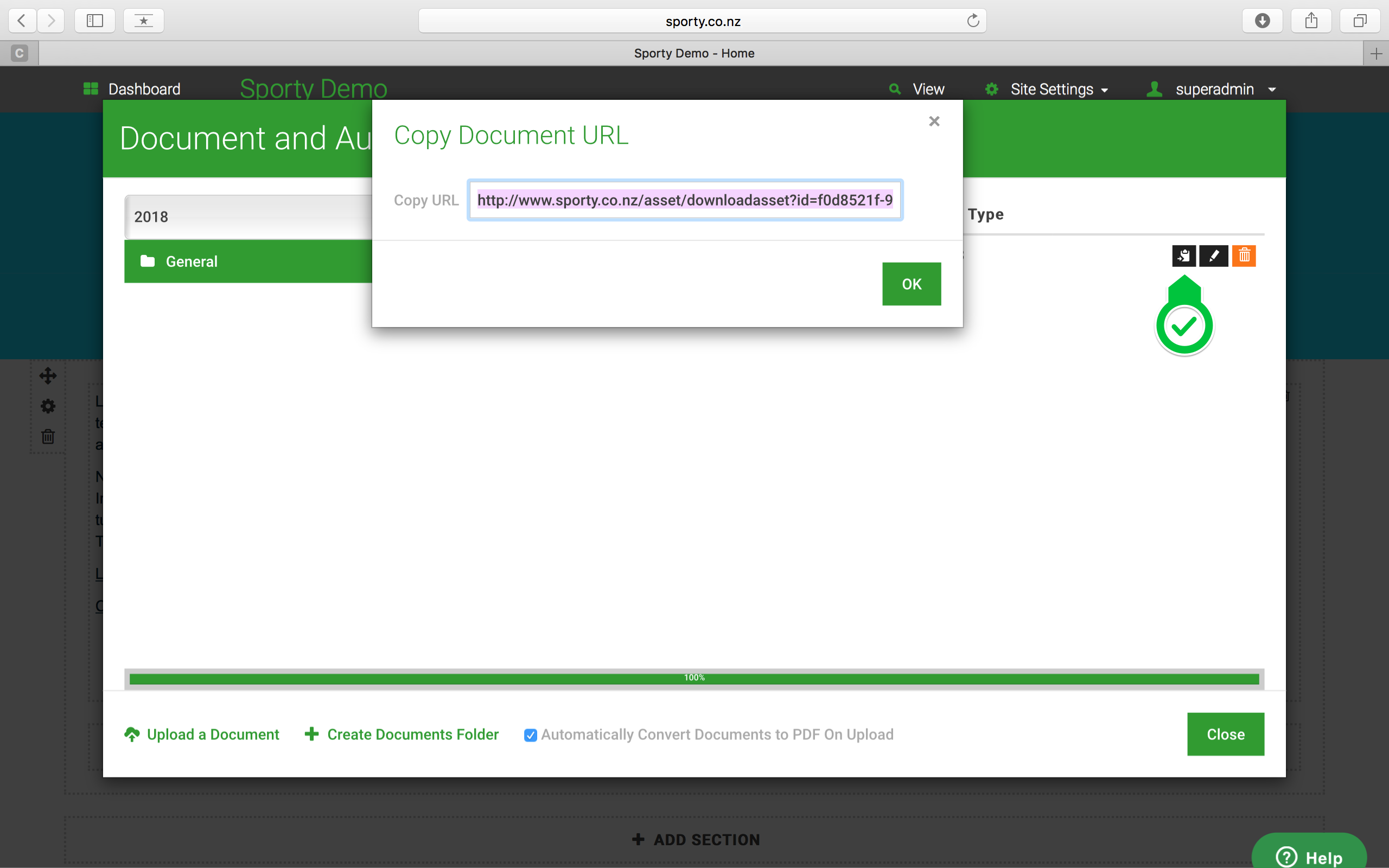Click the section settings gear icon
The height and width of the screenshot is (868, 1389).
pos(48,406)
